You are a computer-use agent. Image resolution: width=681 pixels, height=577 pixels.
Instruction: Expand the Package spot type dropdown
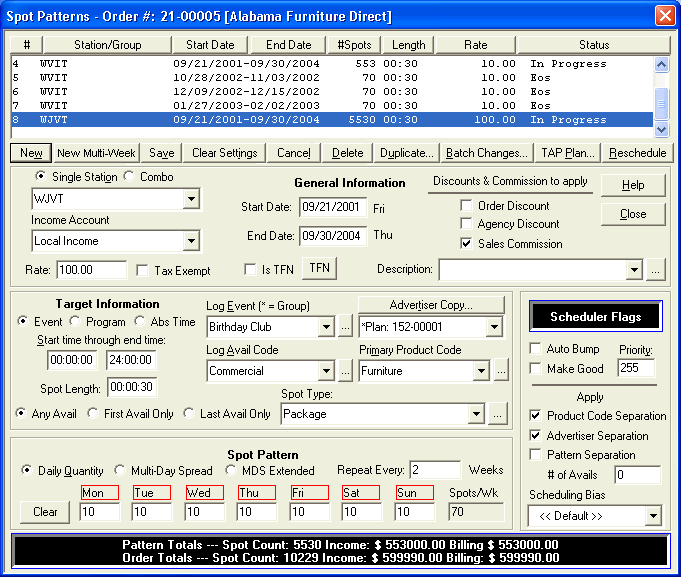[476, 414]
